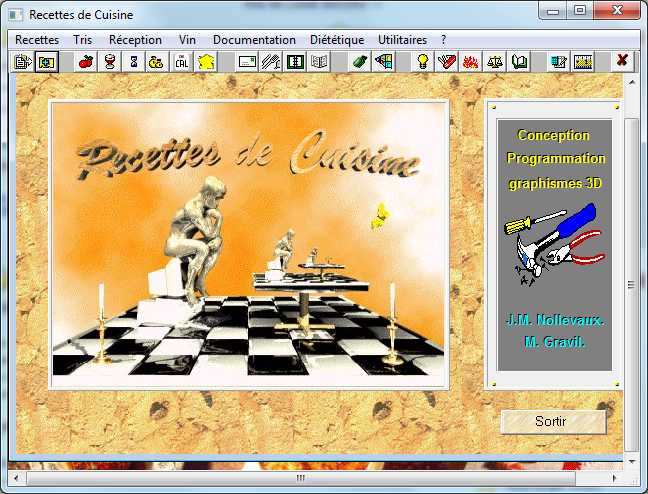Viewport: 648px width, 494px height.
Task: Open the Réception menu
Action: [x=135, y=40]
